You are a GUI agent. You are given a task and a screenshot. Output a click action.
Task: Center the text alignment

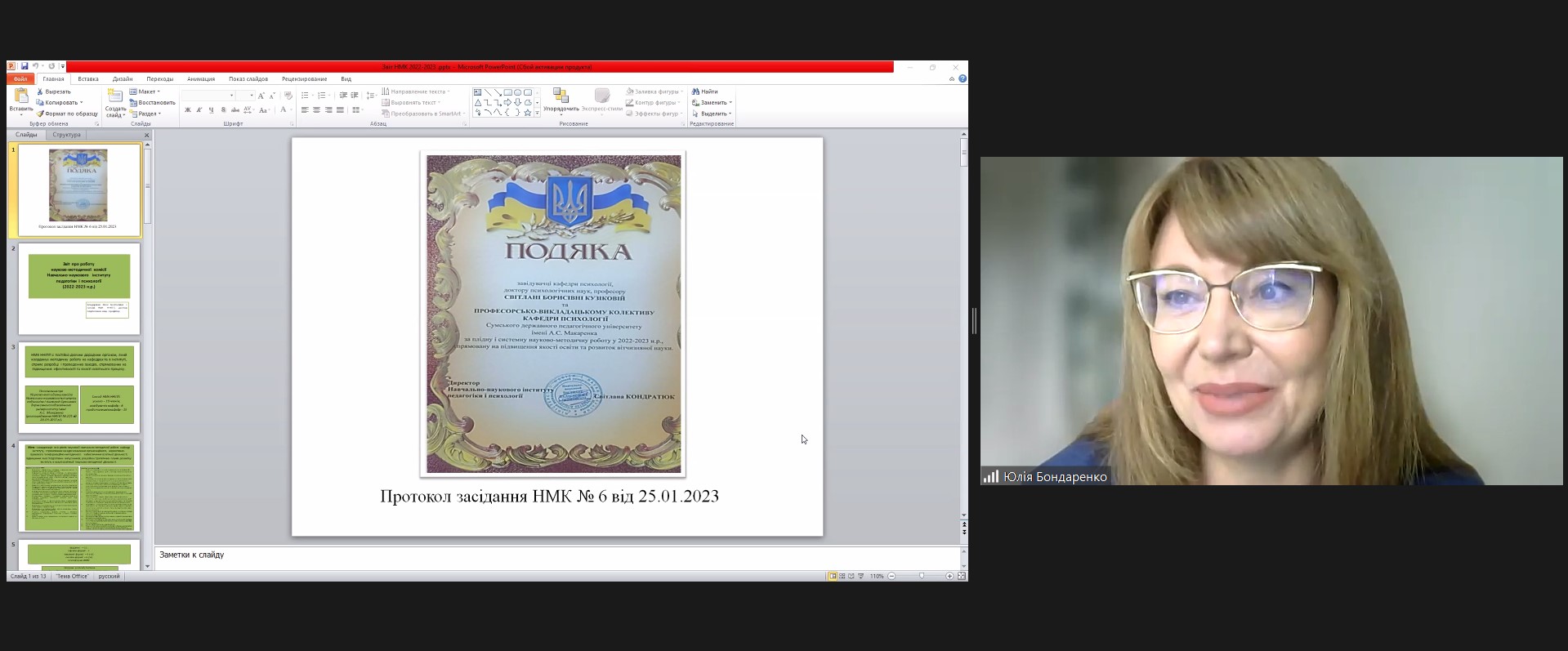pos(316,110)
